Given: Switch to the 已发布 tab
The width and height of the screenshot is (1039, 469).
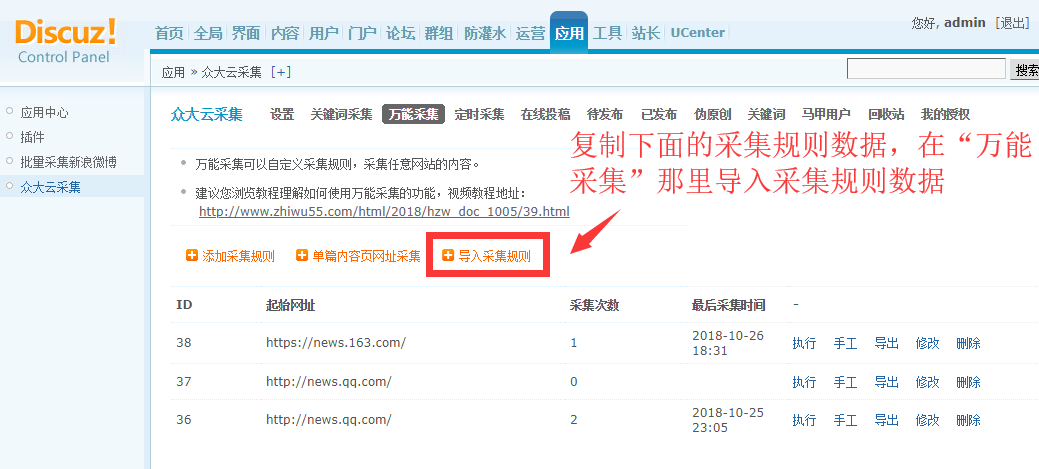Looking at the screenshot, I should pyautogui.click(x=659, y=115).
